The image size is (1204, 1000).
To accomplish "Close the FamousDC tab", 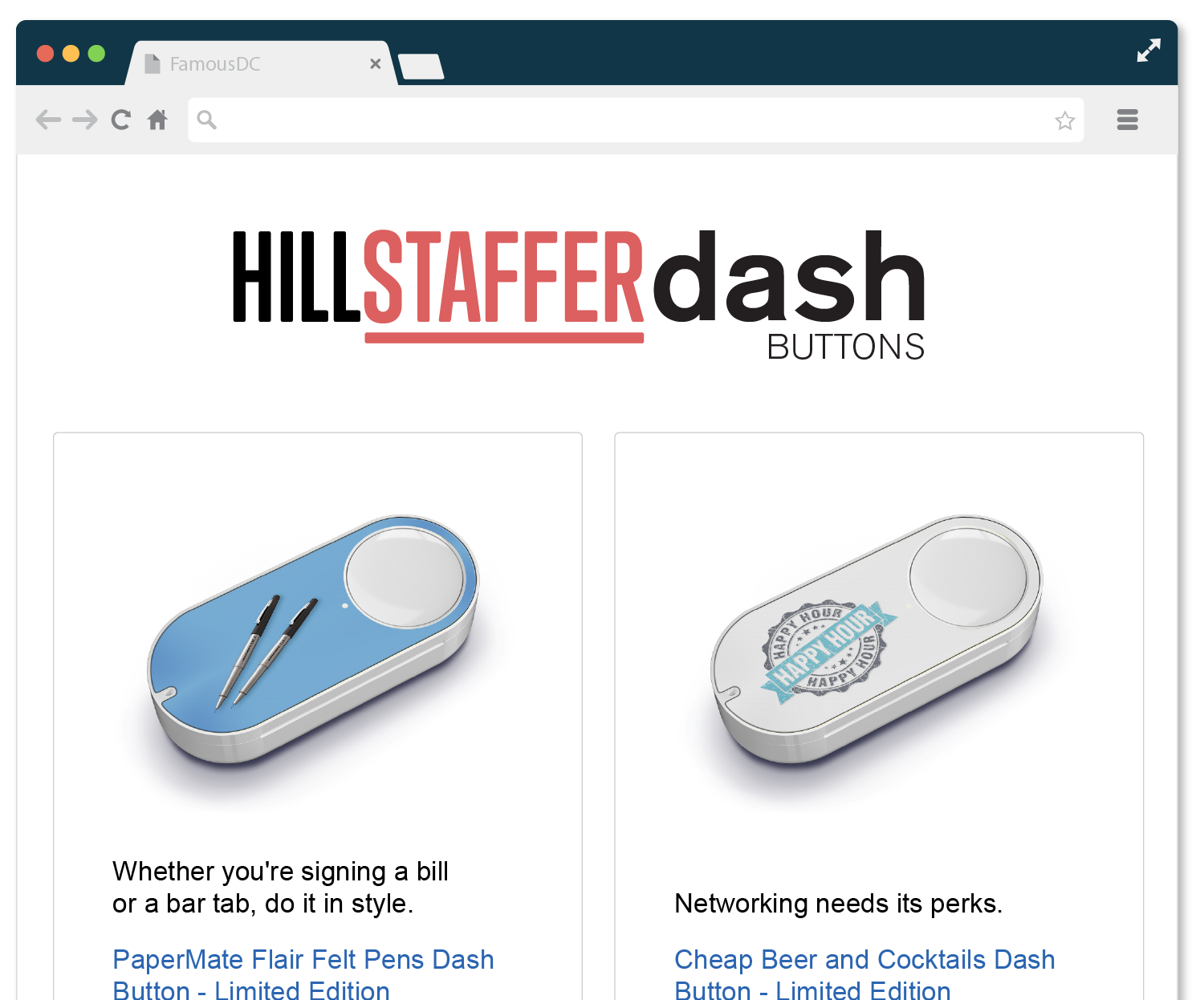I will tap(376, 63).
